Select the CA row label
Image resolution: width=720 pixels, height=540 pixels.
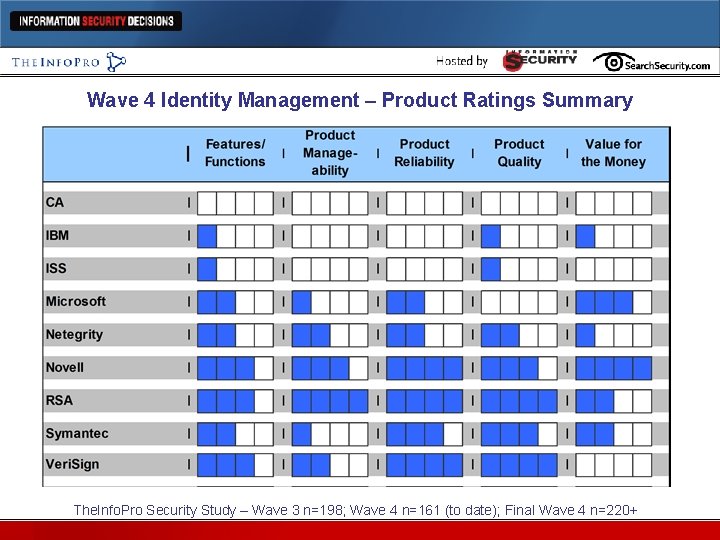(55, 202)
